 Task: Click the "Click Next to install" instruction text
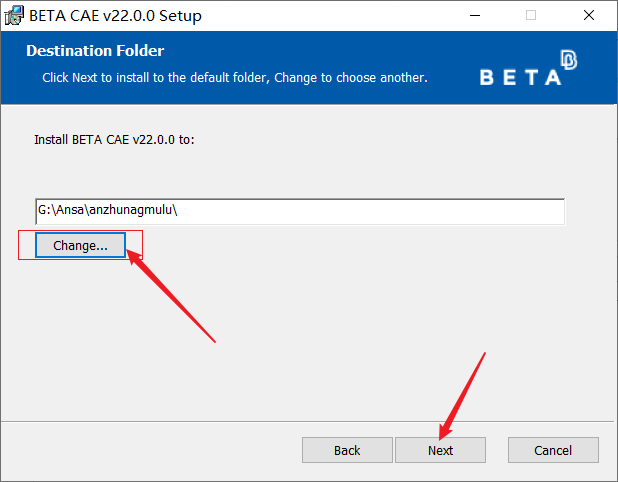tap(235, 77)
